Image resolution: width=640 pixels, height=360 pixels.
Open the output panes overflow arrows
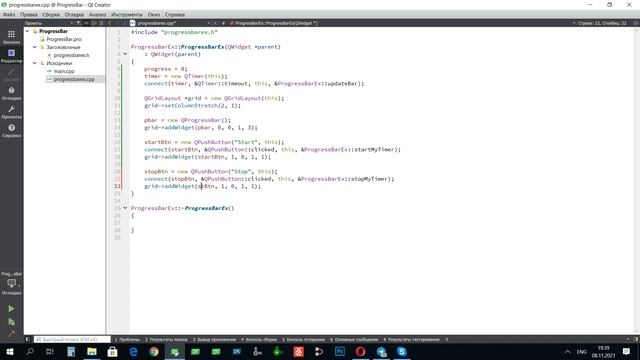point(447,339)
